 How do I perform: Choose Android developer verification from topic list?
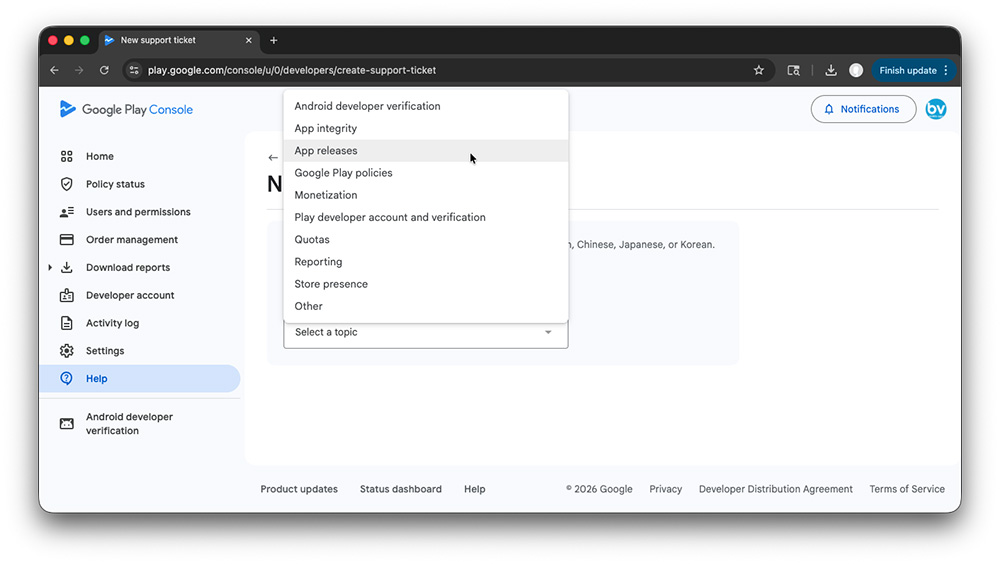point(425,106)
